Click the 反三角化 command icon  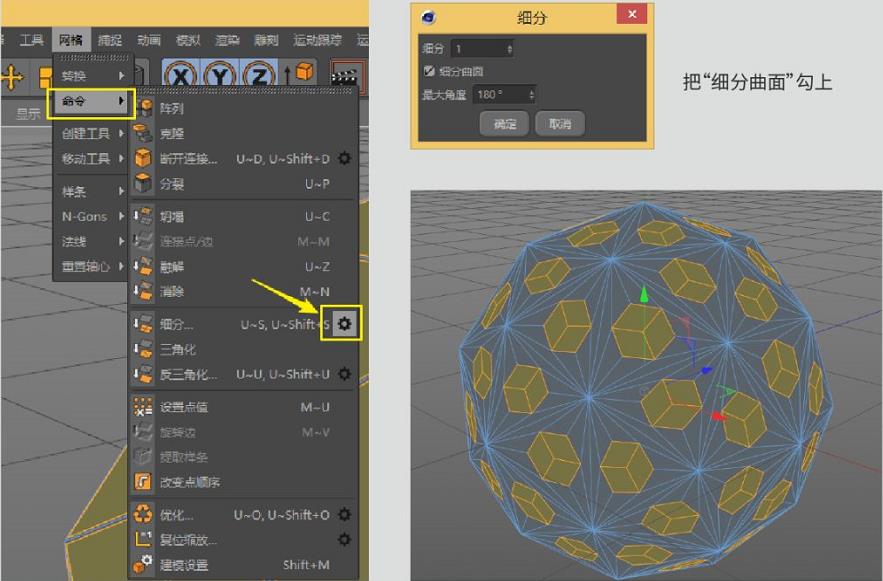click(x=143, y=374)
